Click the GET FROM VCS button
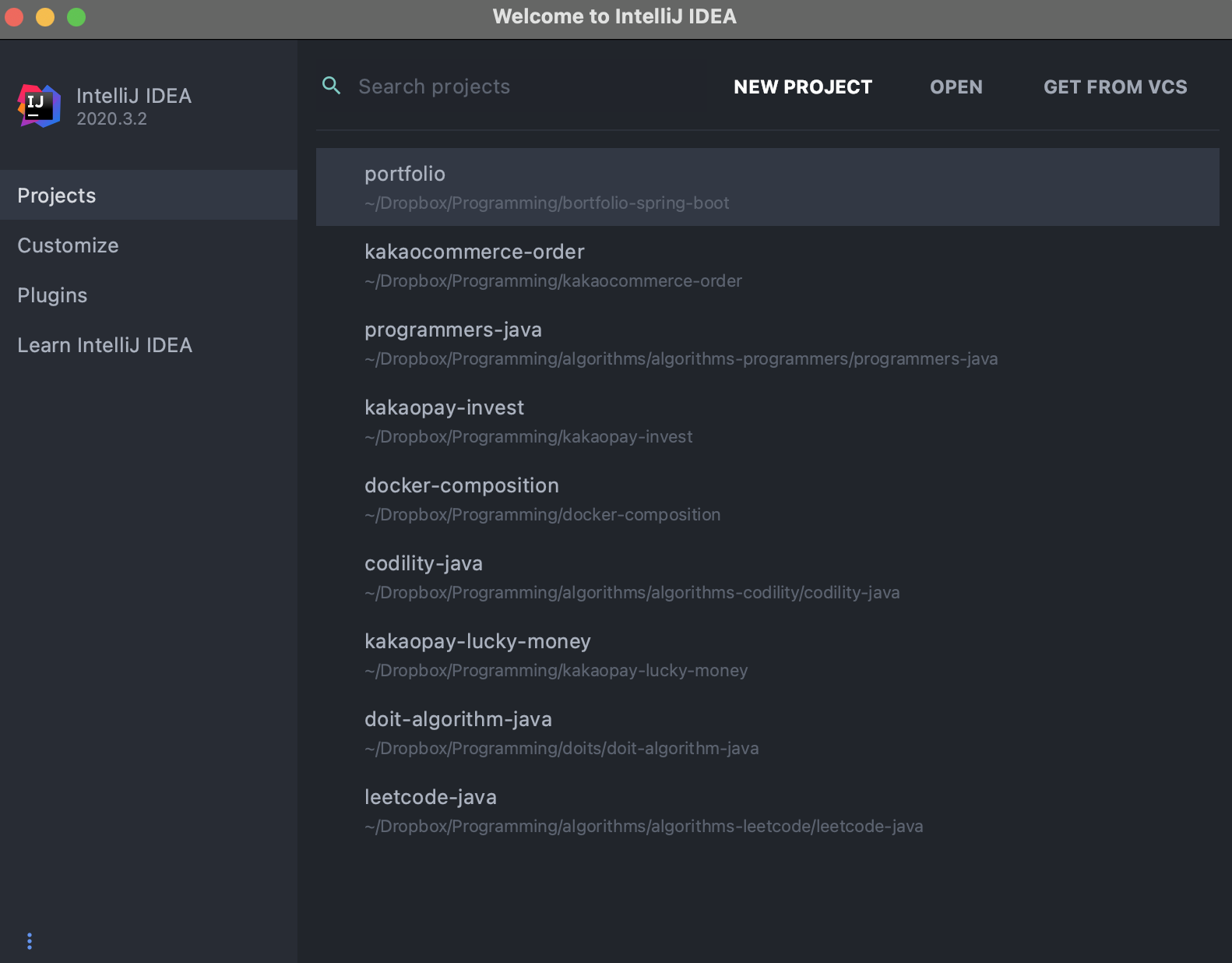The width and height of the screenshot is (1232, 963). pos(1115,87)
